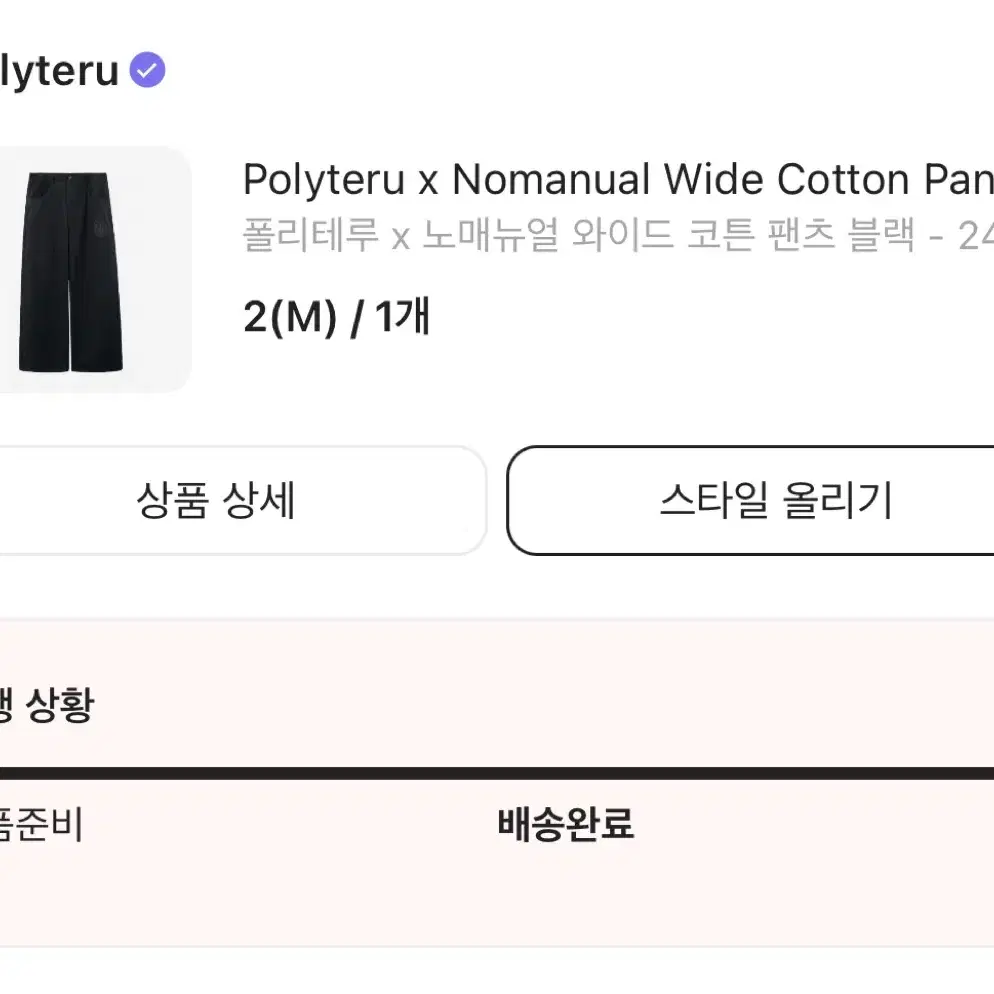Screen dimensions: 994x994
Task: Open the Polyteru brand name link
Action: pos(59,70)
